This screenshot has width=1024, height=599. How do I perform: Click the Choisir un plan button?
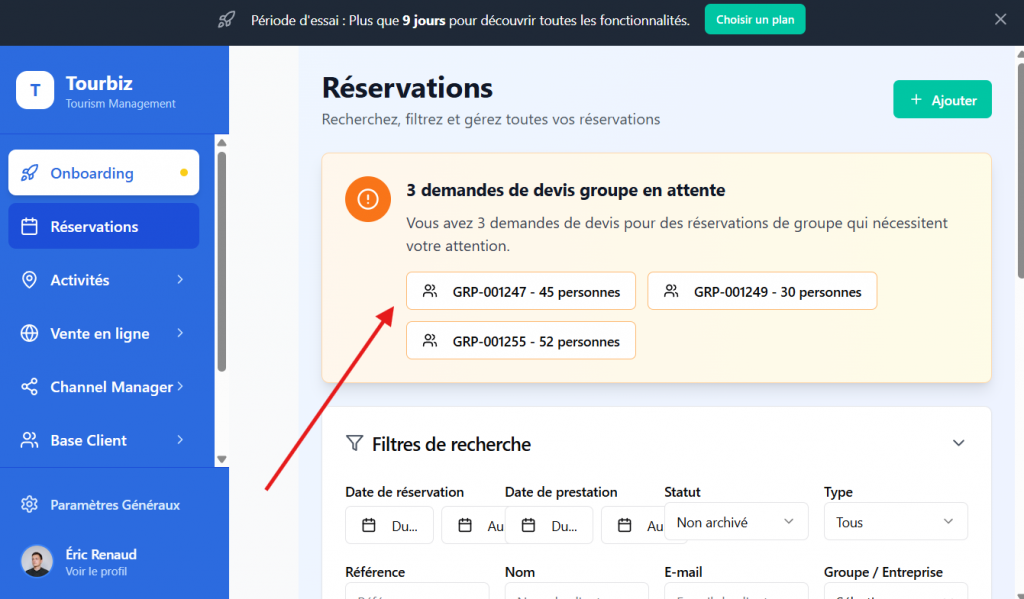pyautogui.click(x=754, y=20)
